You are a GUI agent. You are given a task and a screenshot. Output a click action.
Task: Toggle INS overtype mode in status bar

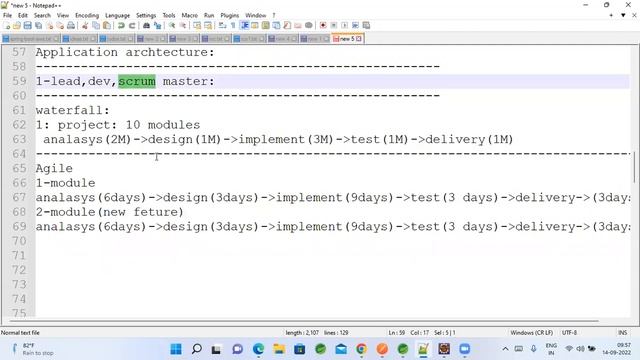click(x=622, y=333)
